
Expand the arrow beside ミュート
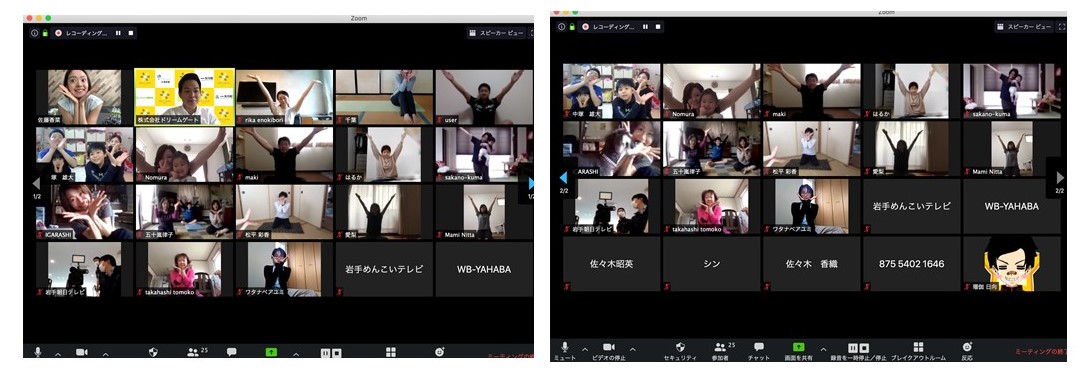(x=585, y=349)
